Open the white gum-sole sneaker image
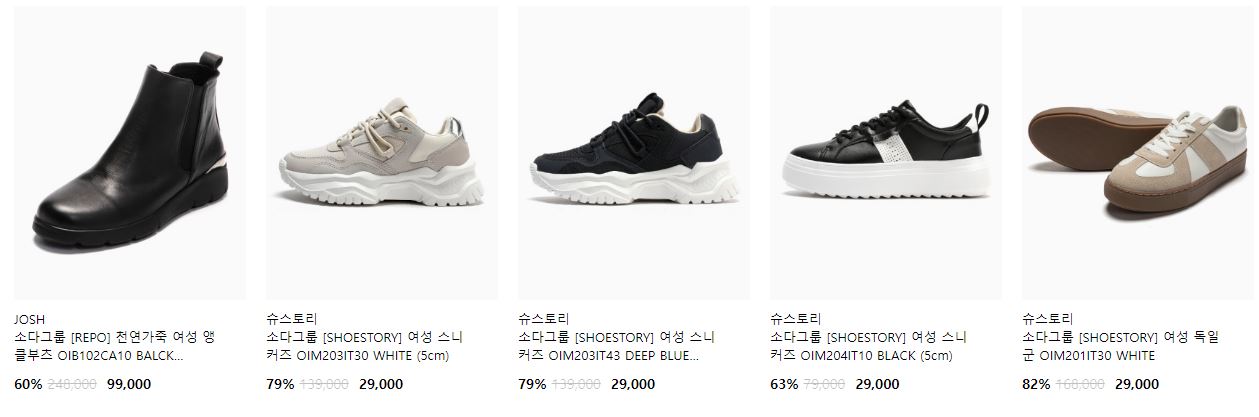1259x417 pixels. [x=1138, y=153]
